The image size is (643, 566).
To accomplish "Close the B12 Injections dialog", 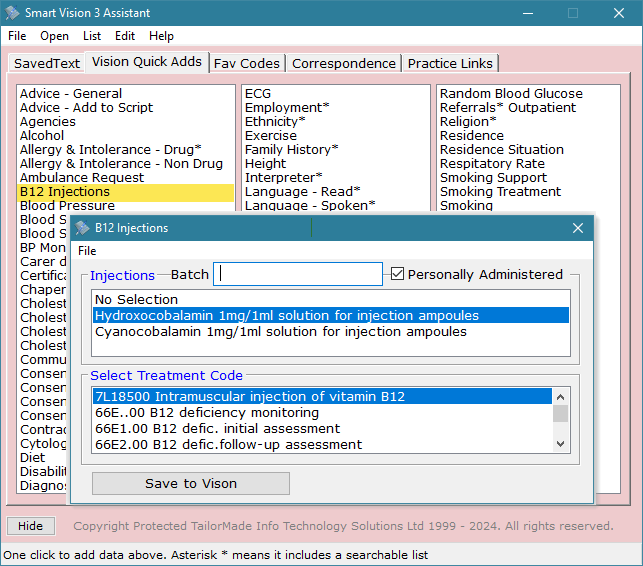I will tap(578, 228).
